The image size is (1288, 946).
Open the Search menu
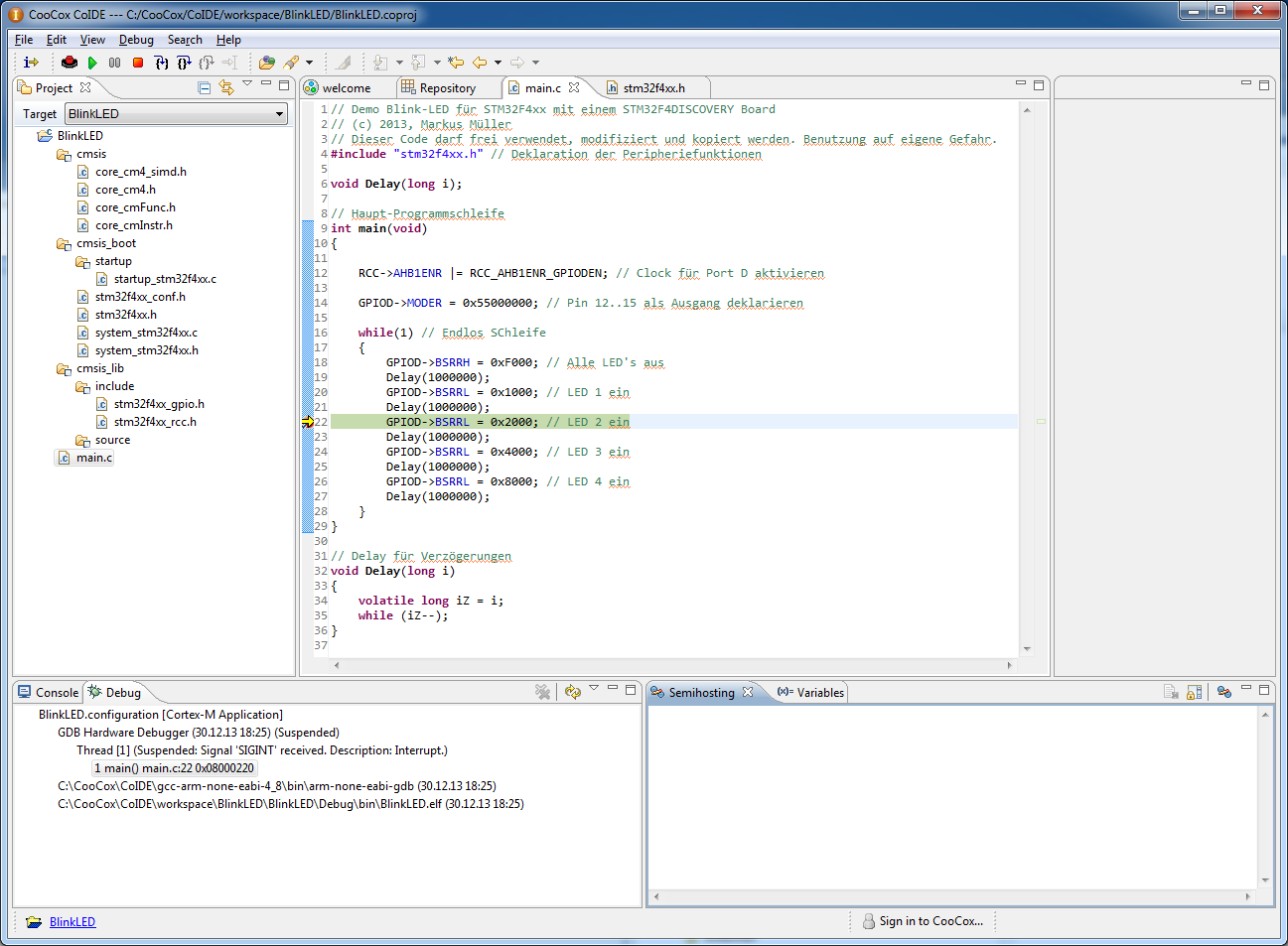click(x=185, y=40)
